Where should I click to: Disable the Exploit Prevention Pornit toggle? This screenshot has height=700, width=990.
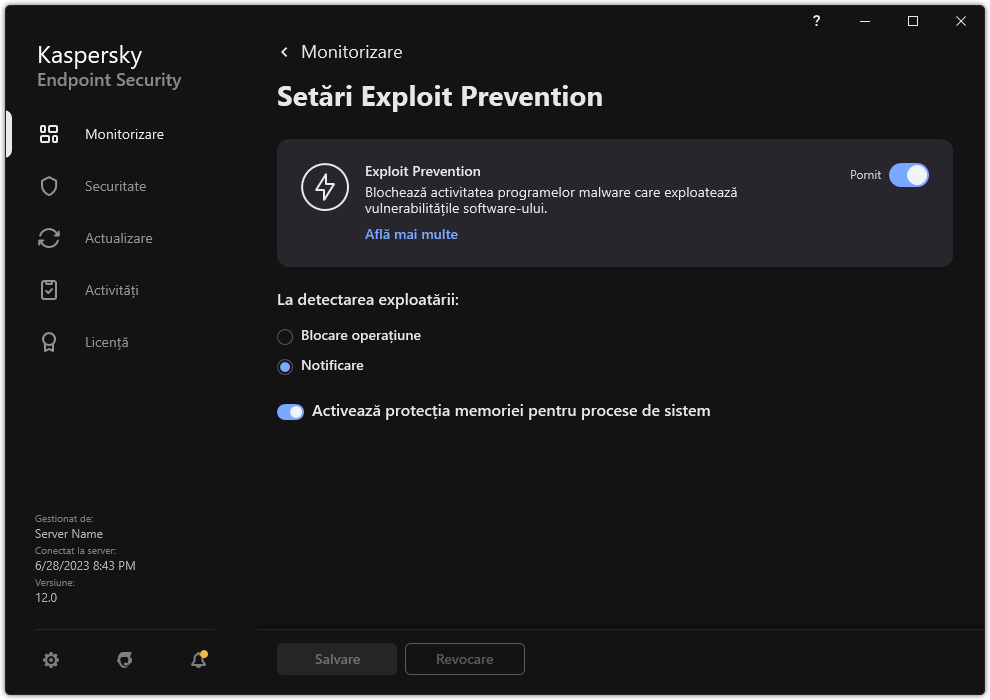(x=909, y=175)
